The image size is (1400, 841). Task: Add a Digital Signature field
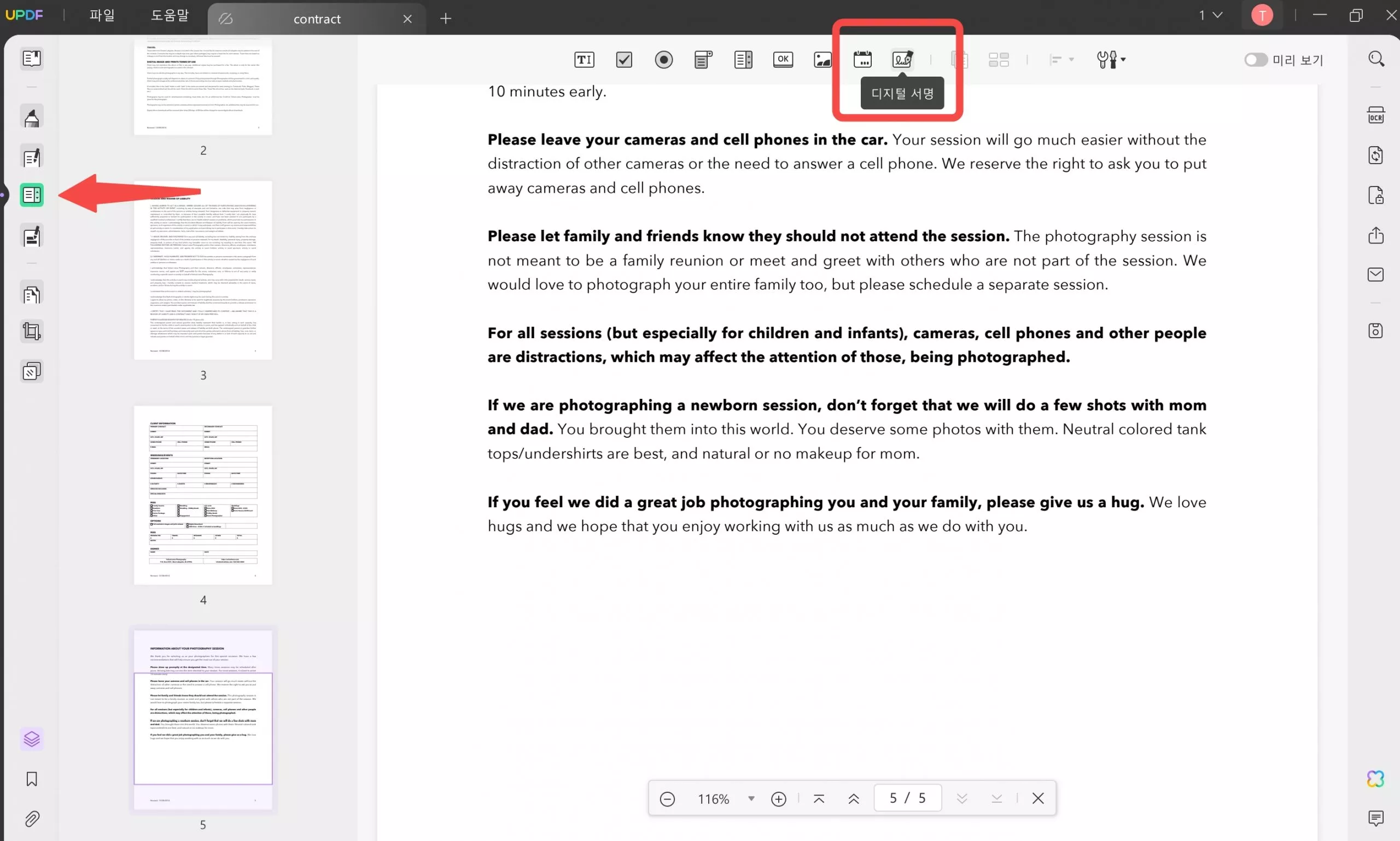pos(902,60)
